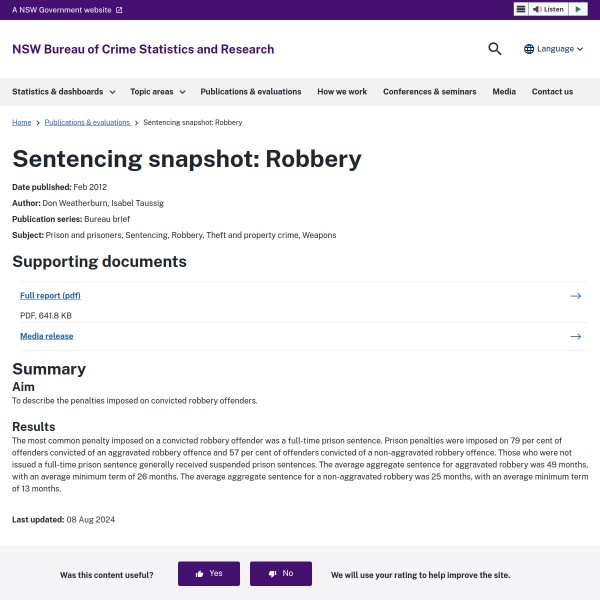Click the NSW Bureau of Crime Statistics site title
This screenshot has width=600, height=600.
(x=143, y=49)
